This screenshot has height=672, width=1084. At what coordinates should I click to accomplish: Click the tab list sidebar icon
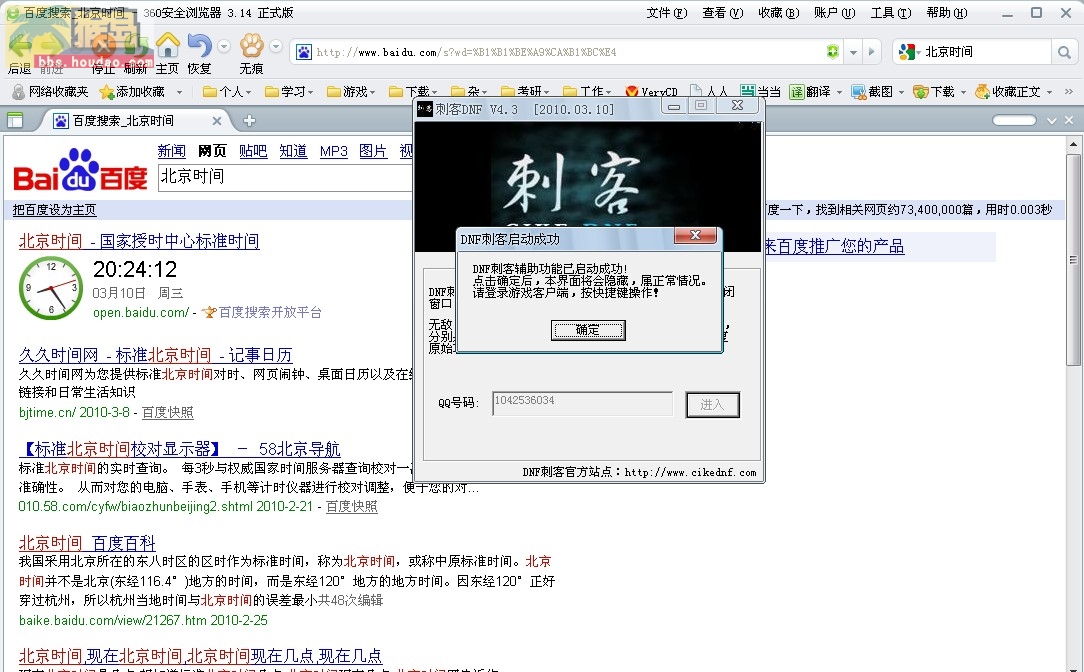(x=15, y=121)
